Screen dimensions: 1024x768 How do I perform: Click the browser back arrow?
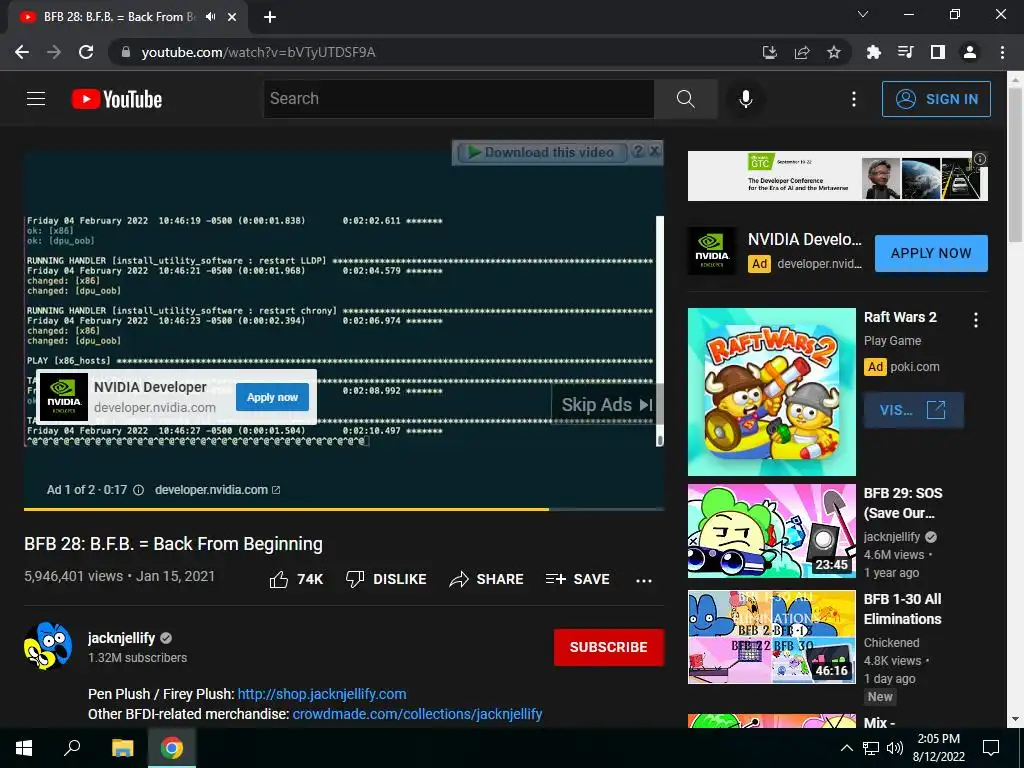(22, 52)
